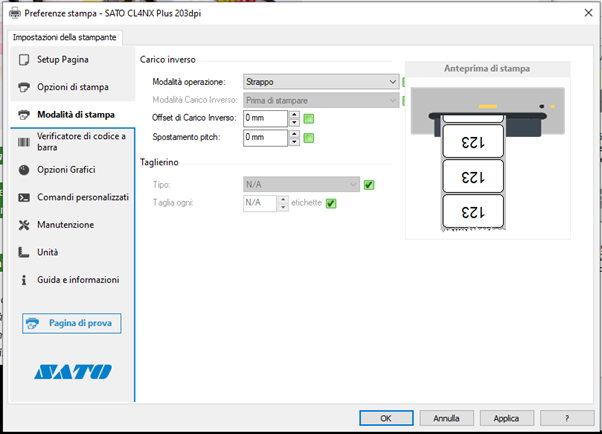Increase the Taglia ogni value
Viewport: 602px width, 434px height.
click(283, 199)
